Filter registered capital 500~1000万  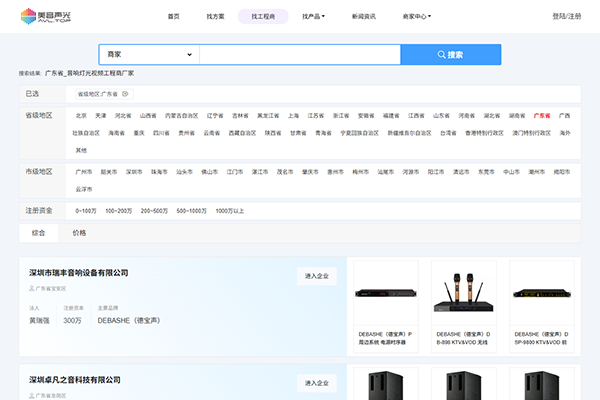191,211
